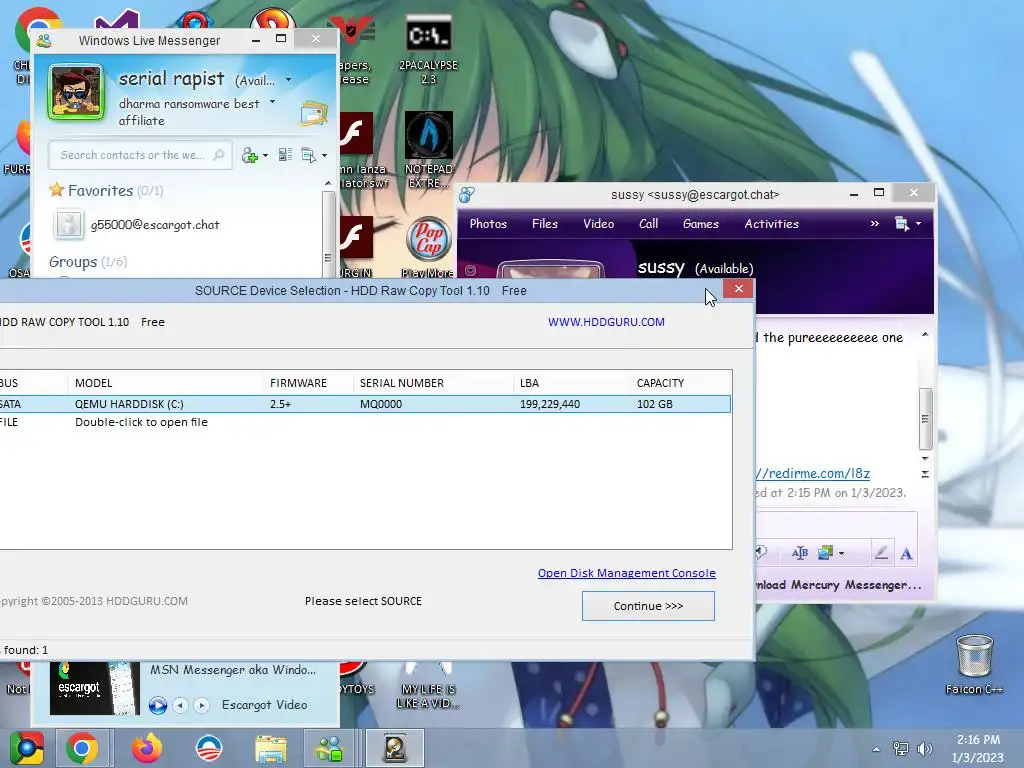
Task: Open the PopCap Play More desktop icon
Action: pos(428,247)
